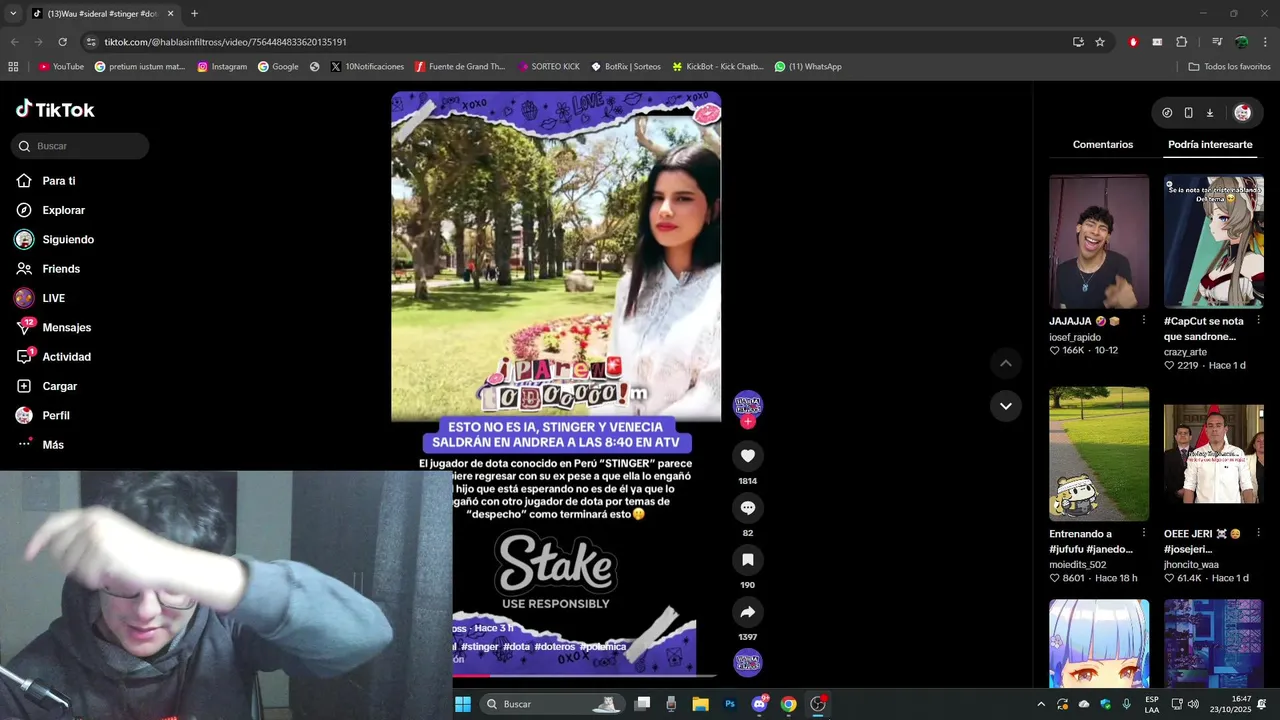This screenshot has height=720, width=1280.
Task: Open the Windows Start menu
Action: tap(463, 704)
